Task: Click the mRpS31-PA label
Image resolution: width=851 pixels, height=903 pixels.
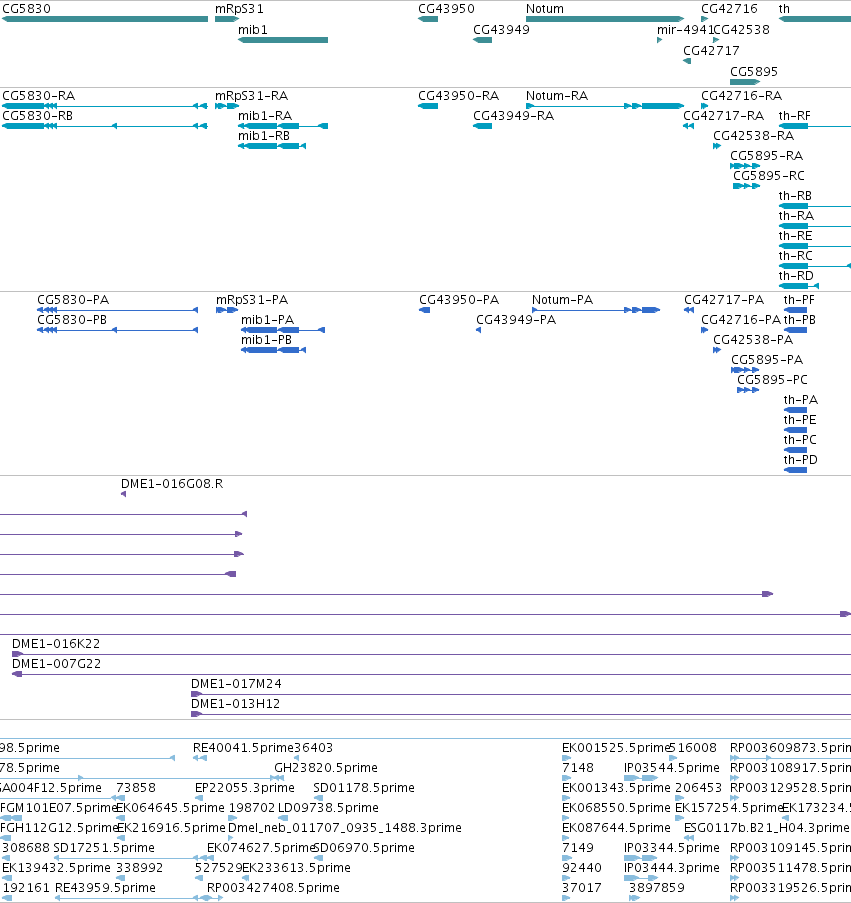Action: [252, 299]
